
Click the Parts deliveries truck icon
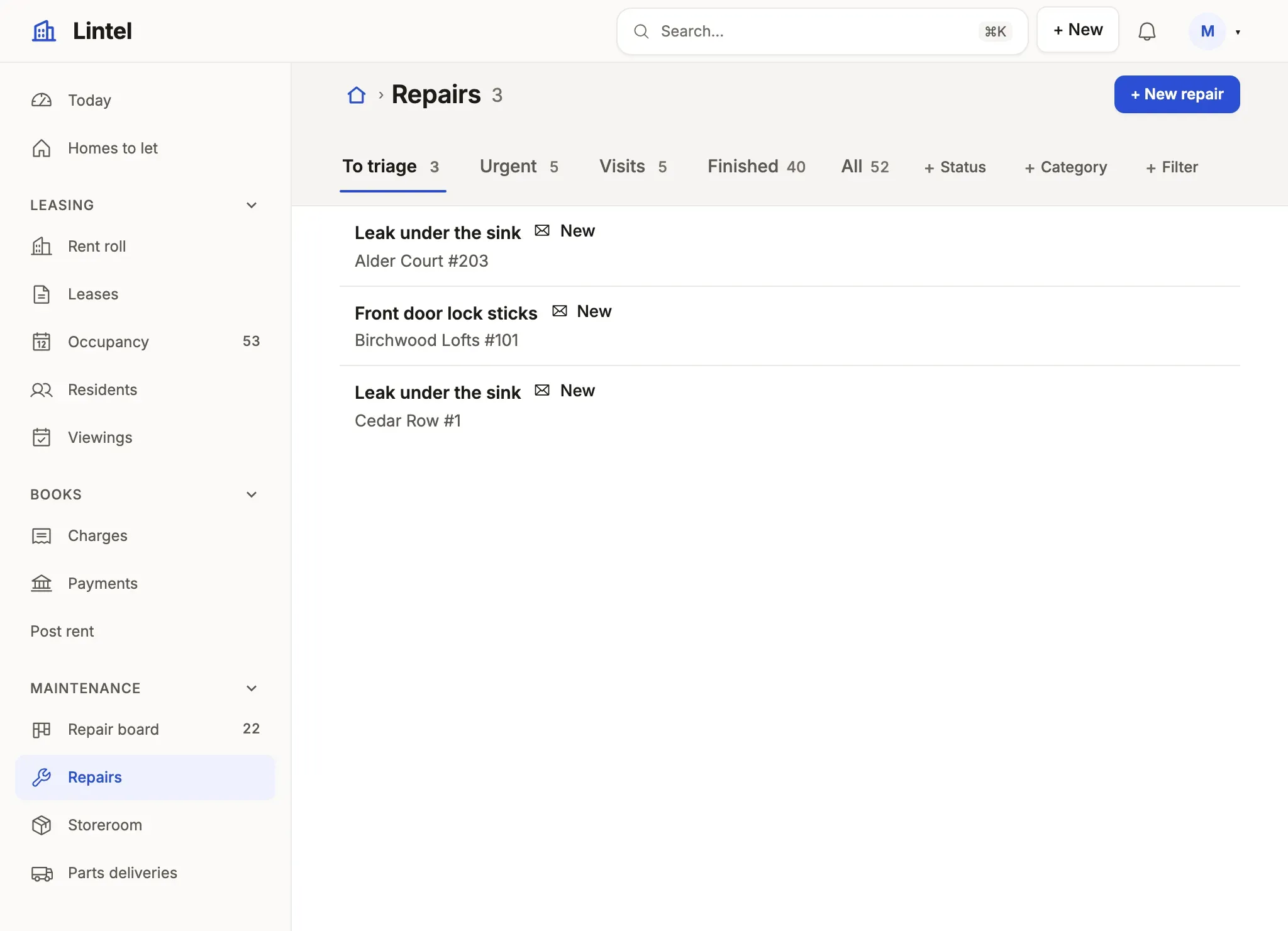coord(42,873)
